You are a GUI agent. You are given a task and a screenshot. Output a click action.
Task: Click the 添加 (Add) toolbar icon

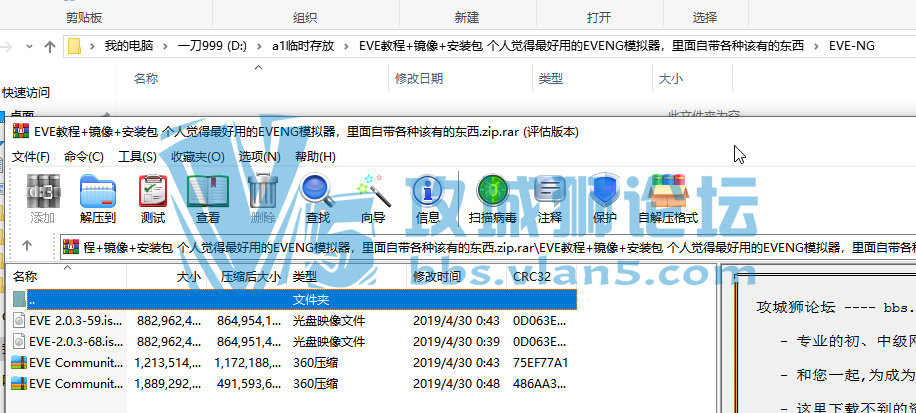click(x=43, y=191)
